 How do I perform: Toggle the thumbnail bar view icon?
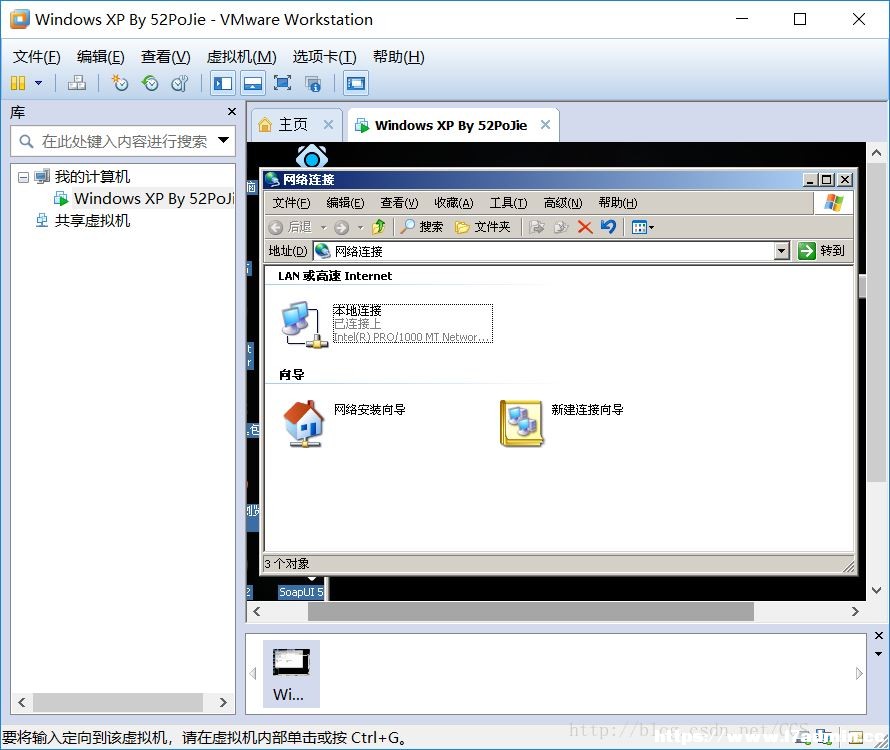(x=253, y=83)
